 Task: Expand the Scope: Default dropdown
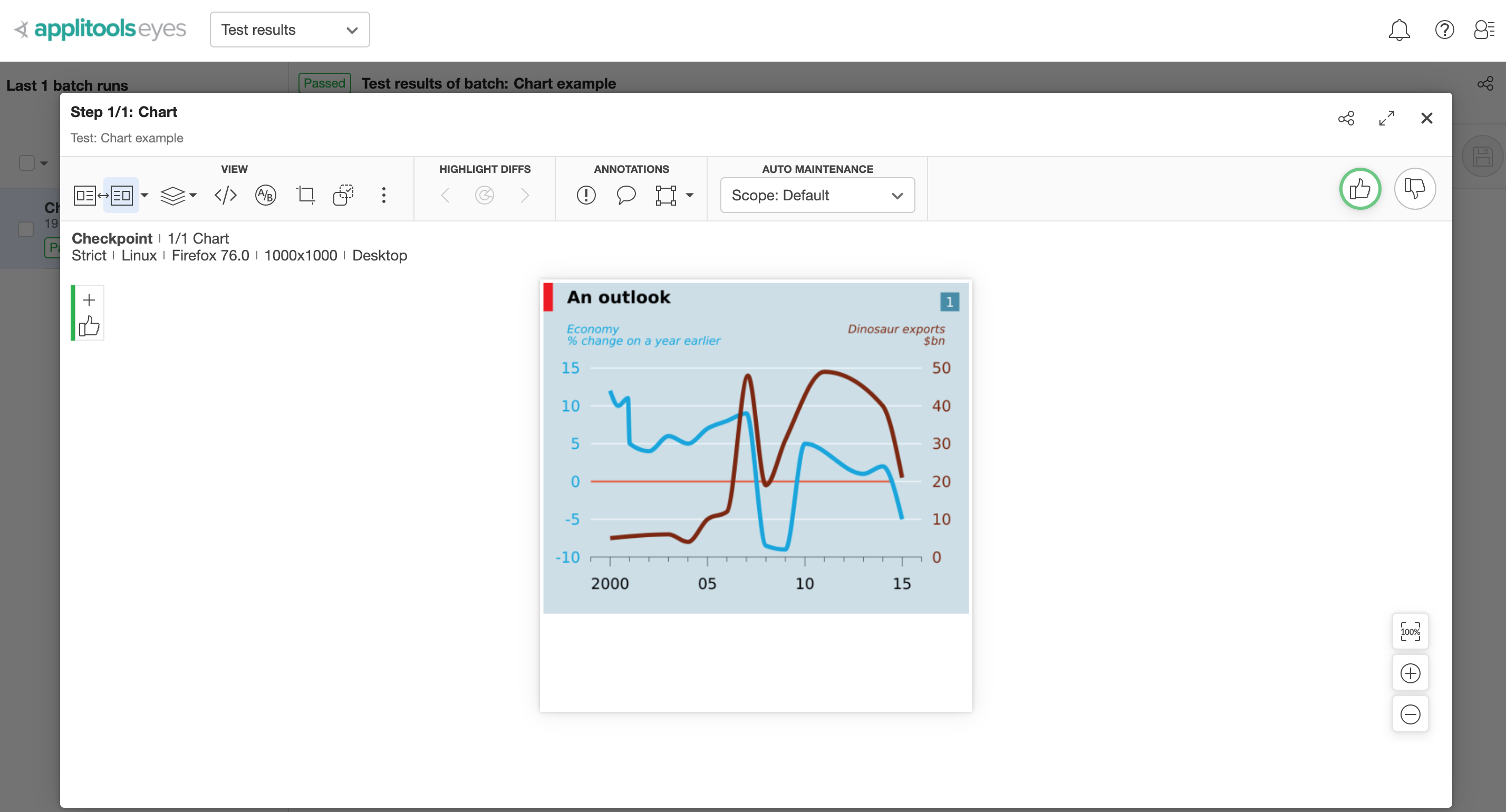[817, 195]
